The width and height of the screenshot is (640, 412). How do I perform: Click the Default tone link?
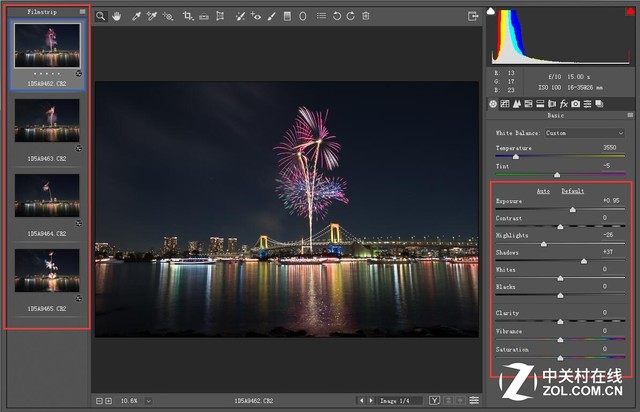pyautogui.click(x=573, y=191)
